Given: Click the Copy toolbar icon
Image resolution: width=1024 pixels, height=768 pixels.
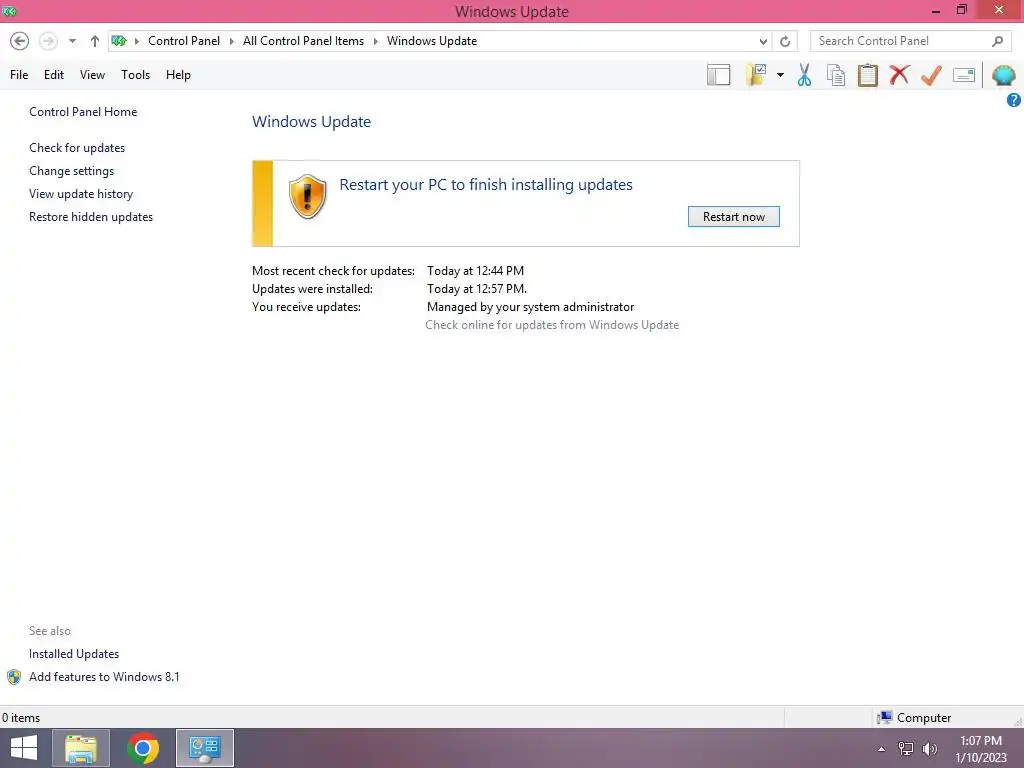Looking at the screenshot, I should pos(836,75).
